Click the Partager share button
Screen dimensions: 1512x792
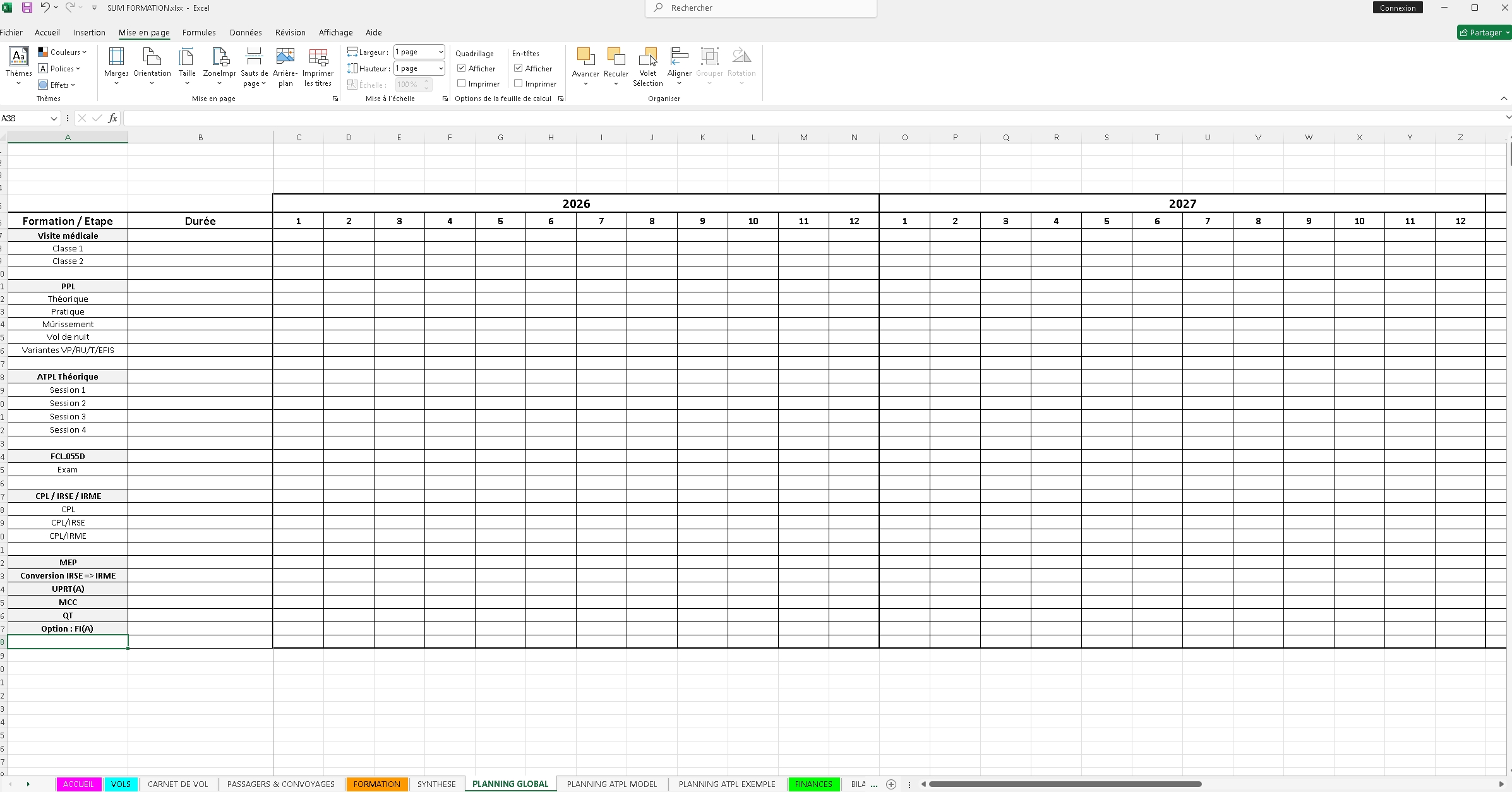tap(1484, 32)
